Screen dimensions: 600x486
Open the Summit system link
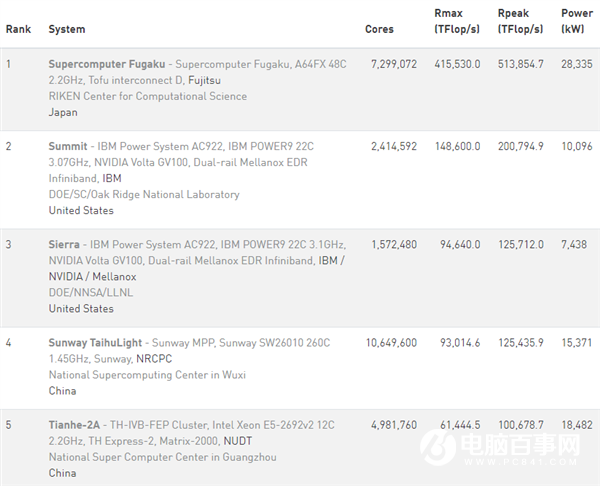(x=69, y=146)
